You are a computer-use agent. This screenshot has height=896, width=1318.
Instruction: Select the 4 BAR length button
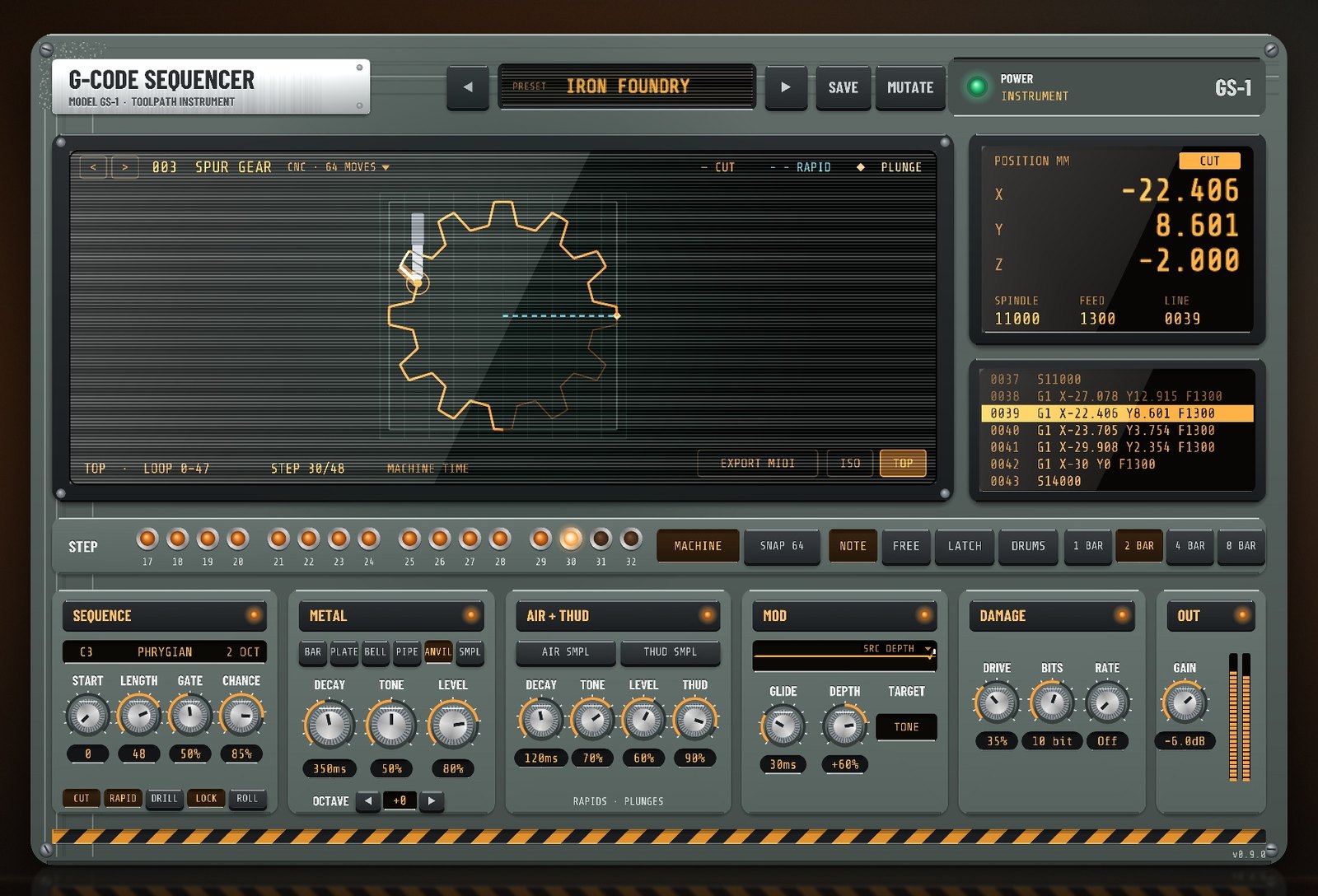pos(1189,546)
